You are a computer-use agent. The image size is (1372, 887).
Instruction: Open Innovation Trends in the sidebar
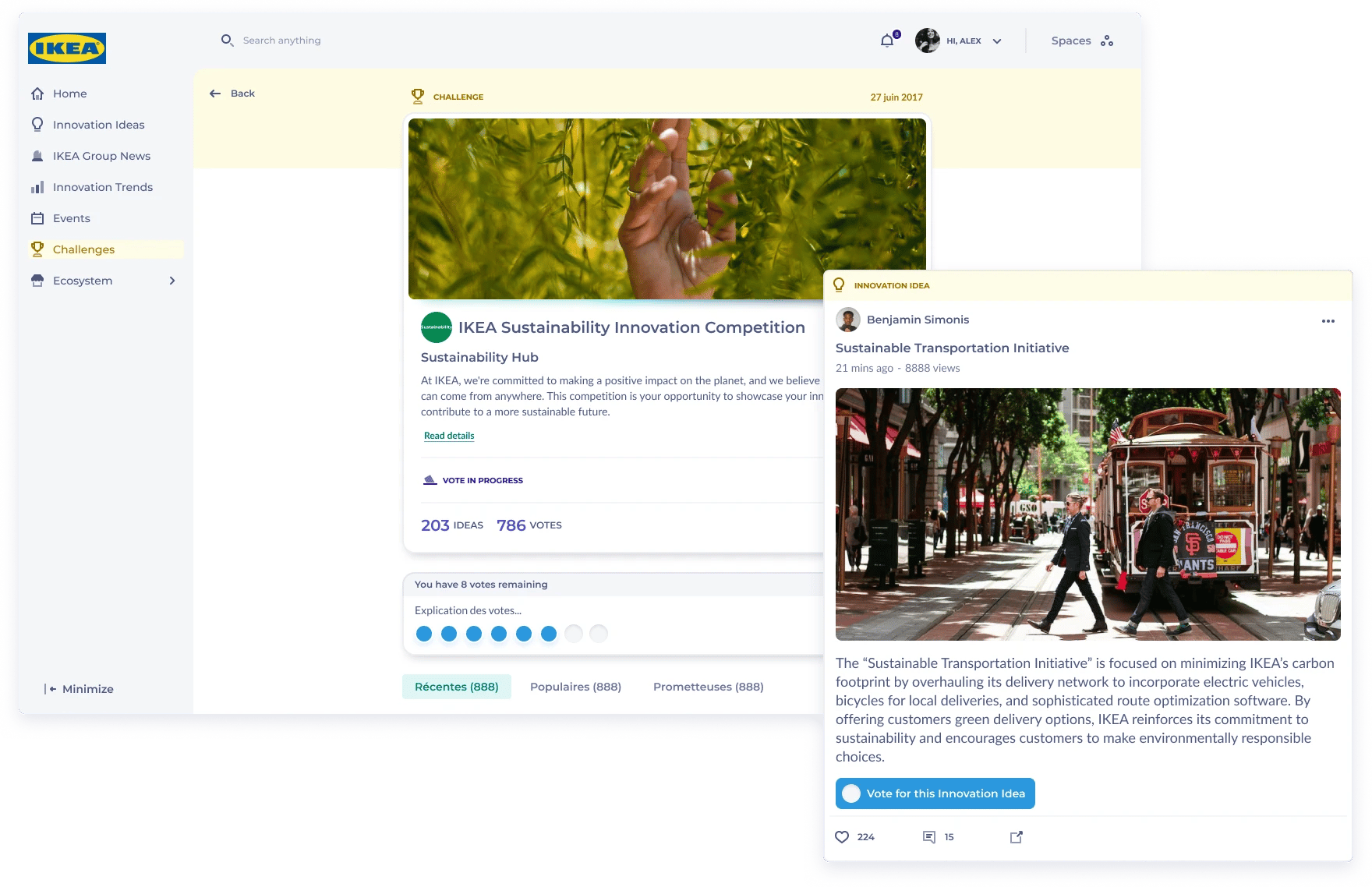click(x=103, y=187)
